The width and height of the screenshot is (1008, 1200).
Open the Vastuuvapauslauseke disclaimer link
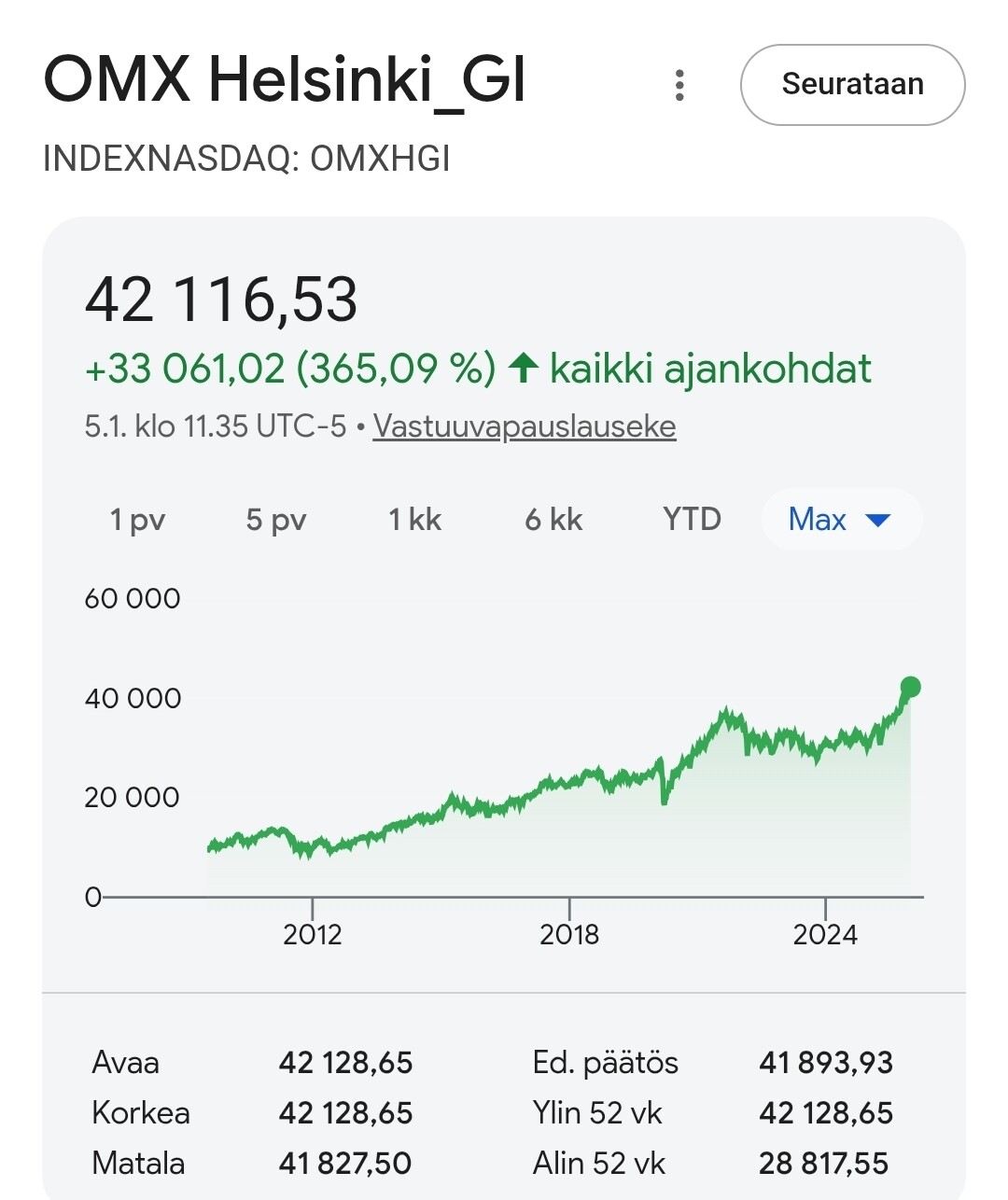coord(525,426)
